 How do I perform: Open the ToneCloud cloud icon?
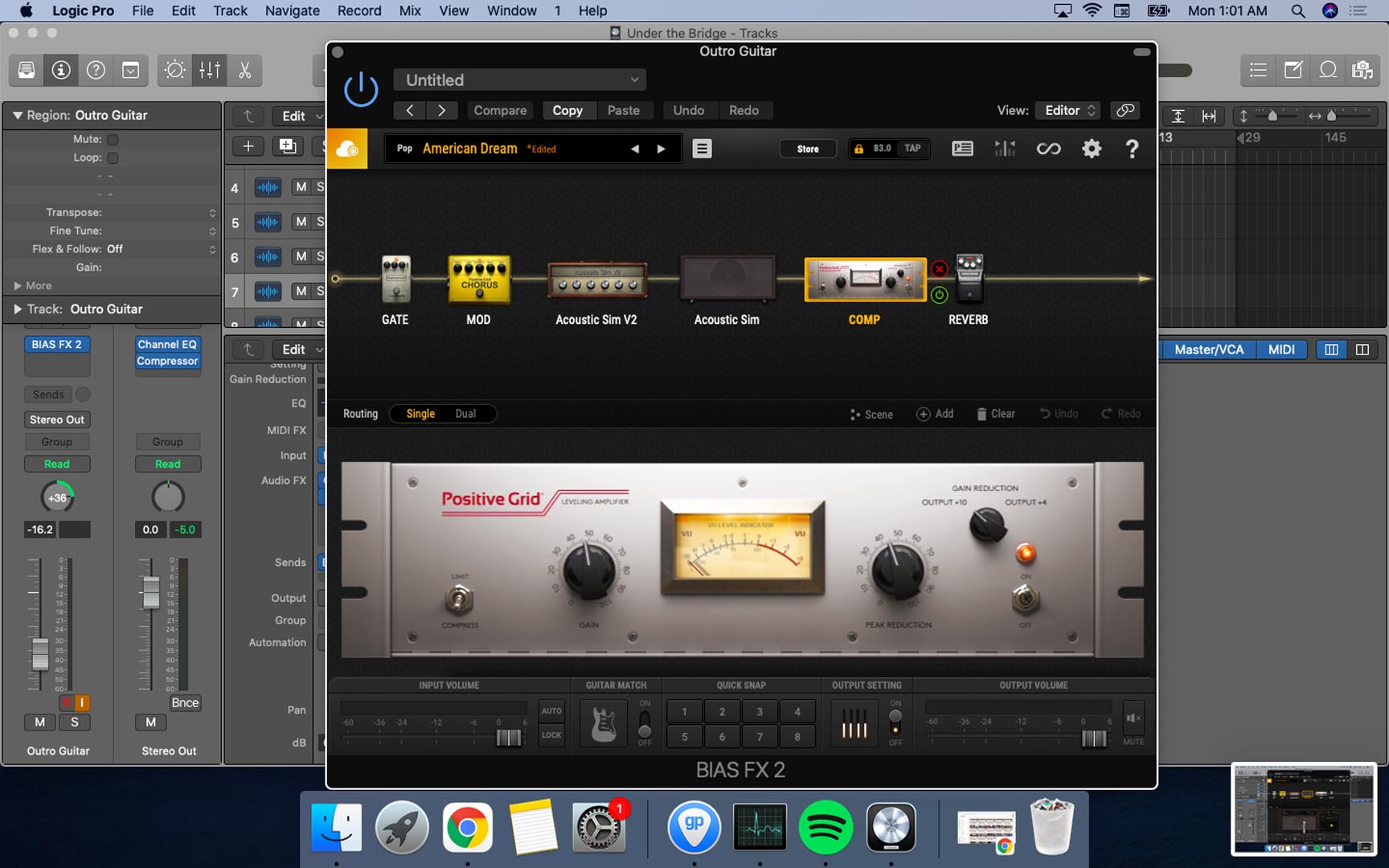[347, 149]
